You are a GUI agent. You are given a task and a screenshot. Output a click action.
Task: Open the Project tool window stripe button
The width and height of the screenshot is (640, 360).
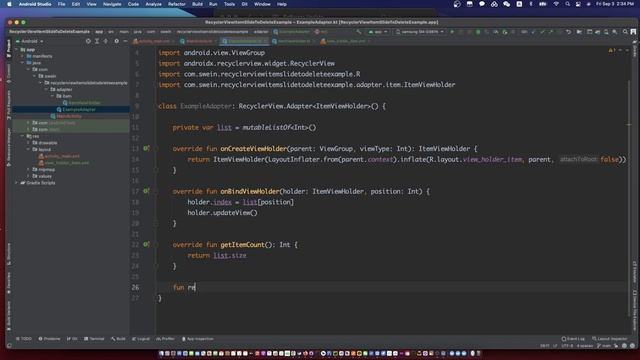(9, 48)
